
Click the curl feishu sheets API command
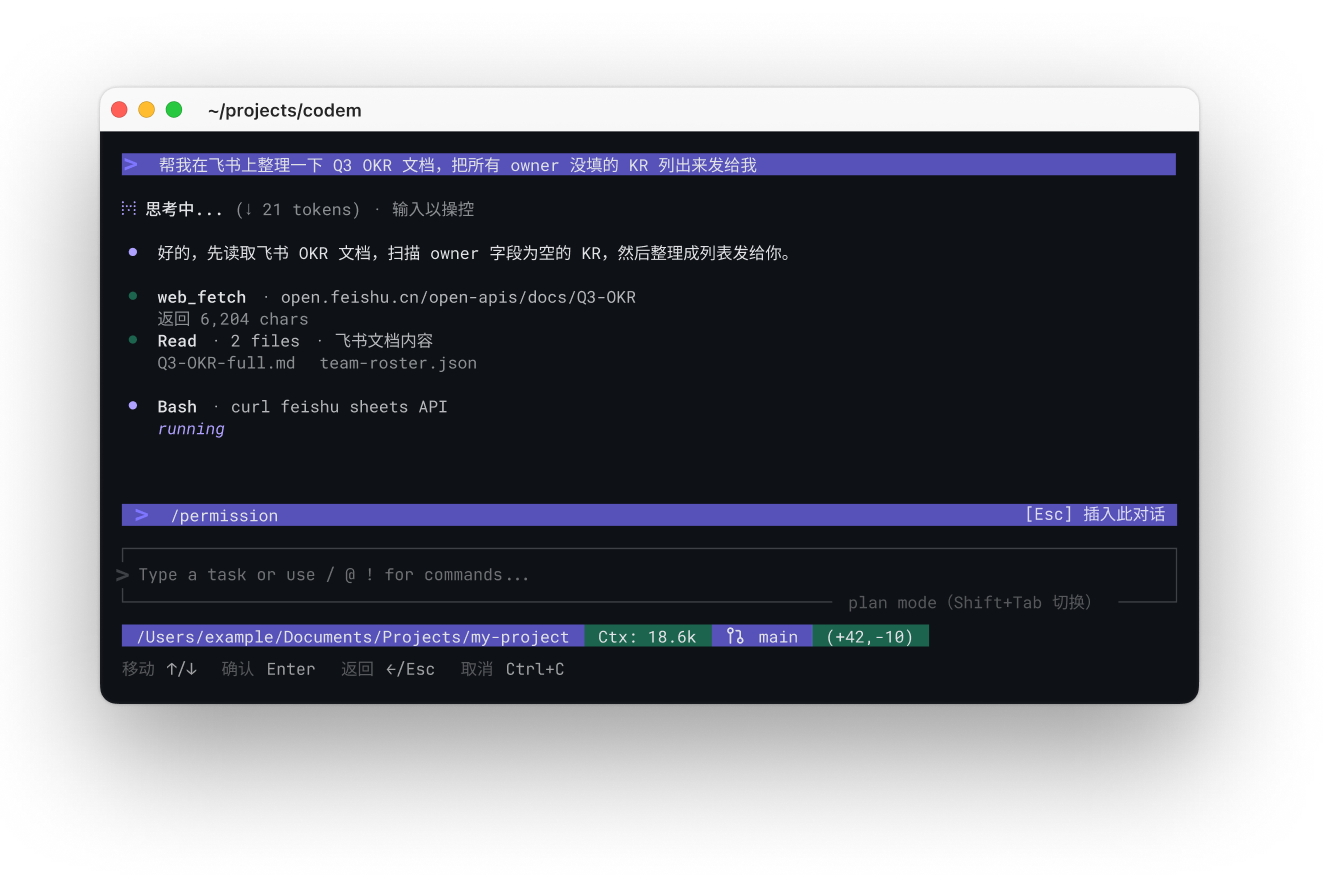[x=339, y=407]
